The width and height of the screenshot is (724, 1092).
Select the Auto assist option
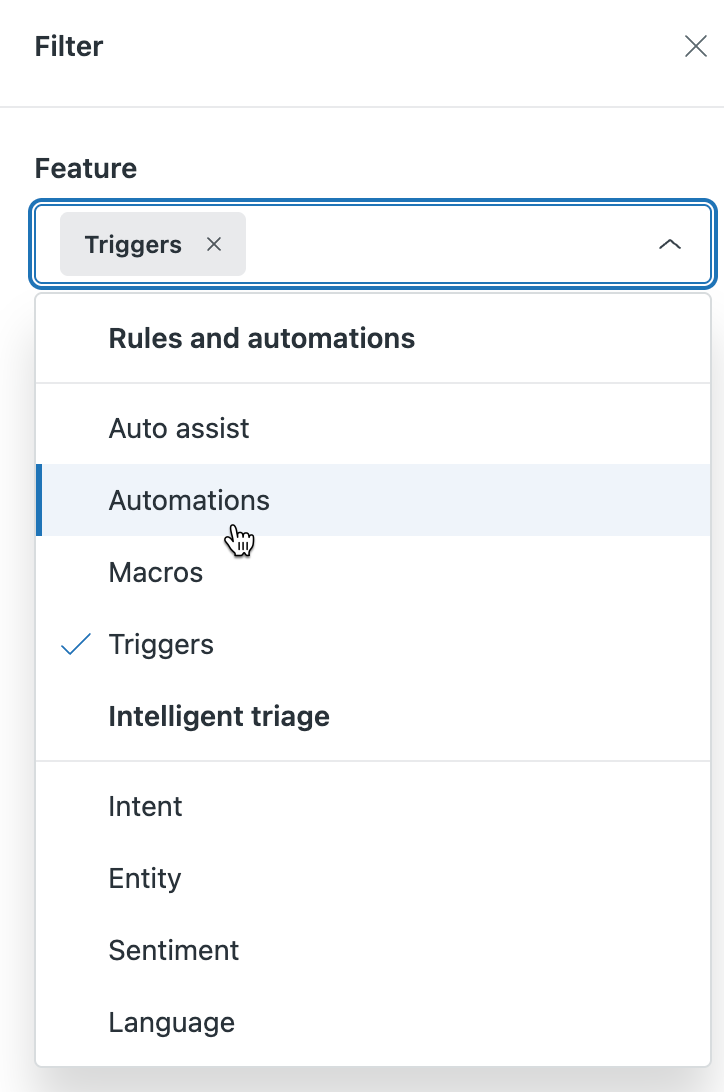(x=179, y=428)
